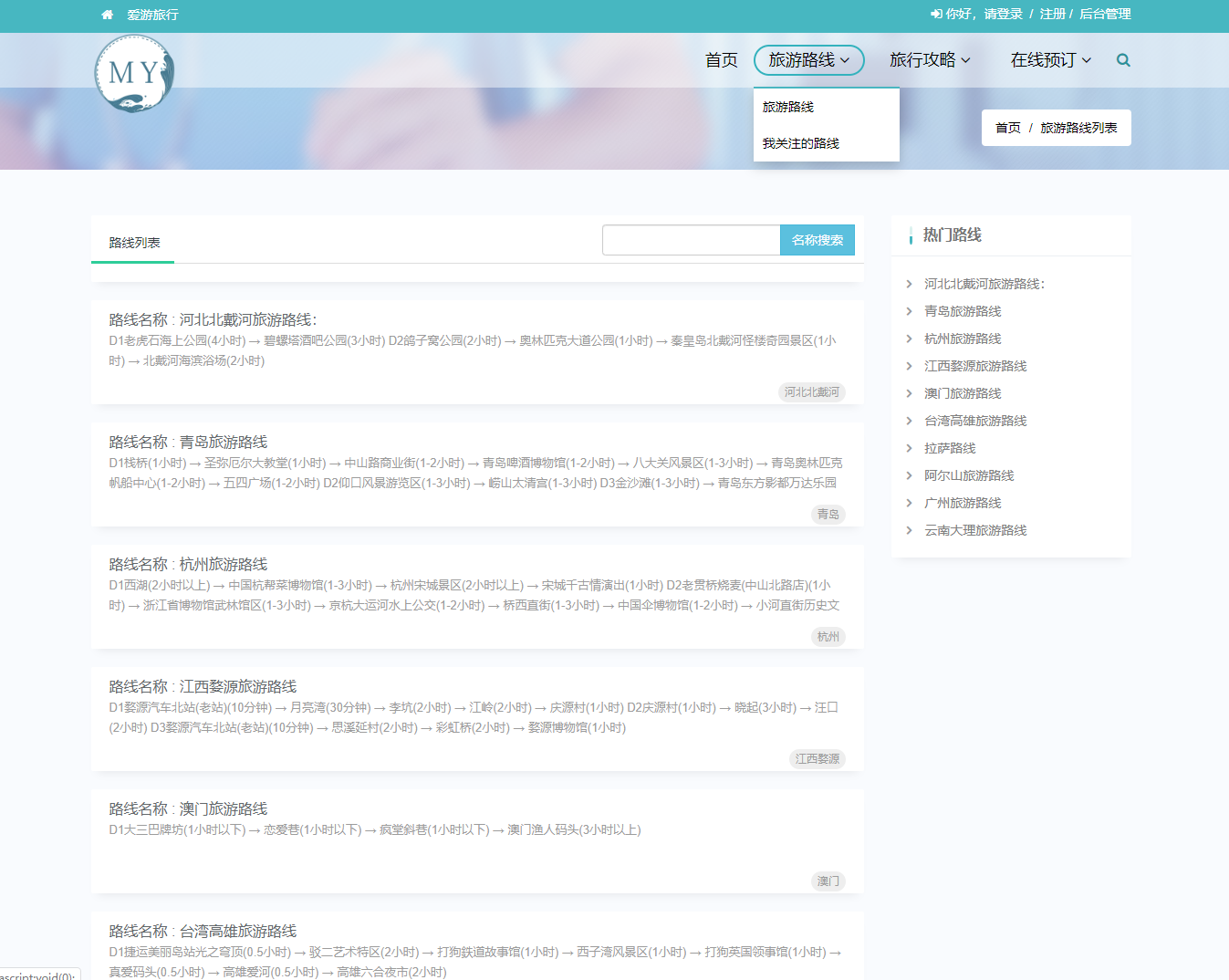This screenshot has width=1229, height=980.
Task: Click the 名称搜索 search button
Action: (817, 239)
